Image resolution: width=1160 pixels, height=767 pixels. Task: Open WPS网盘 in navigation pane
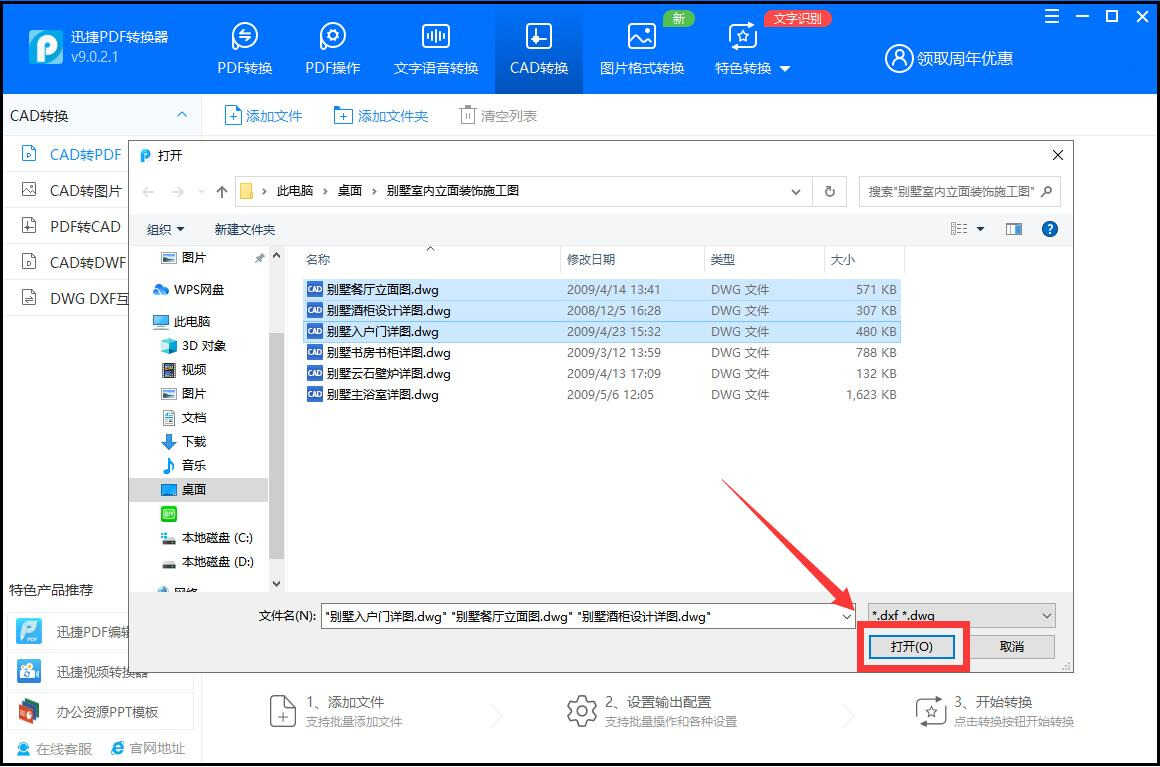(x=188, y=289)
